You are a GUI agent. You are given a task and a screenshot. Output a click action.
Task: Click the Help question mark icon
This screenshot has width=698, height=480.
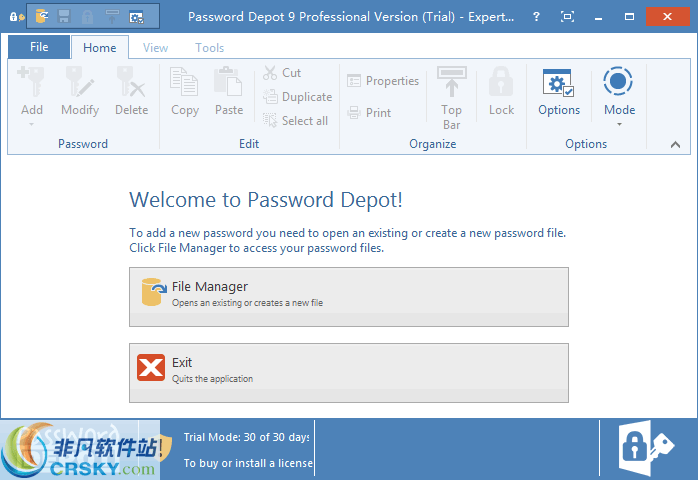coord(536,17)
